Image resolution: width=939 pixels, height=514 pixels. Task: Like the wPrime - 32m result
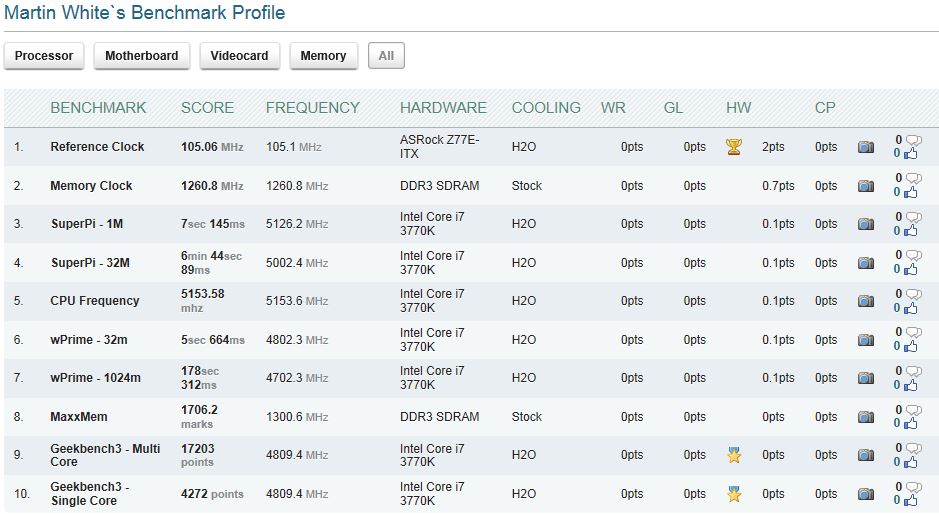pos(911,346)
